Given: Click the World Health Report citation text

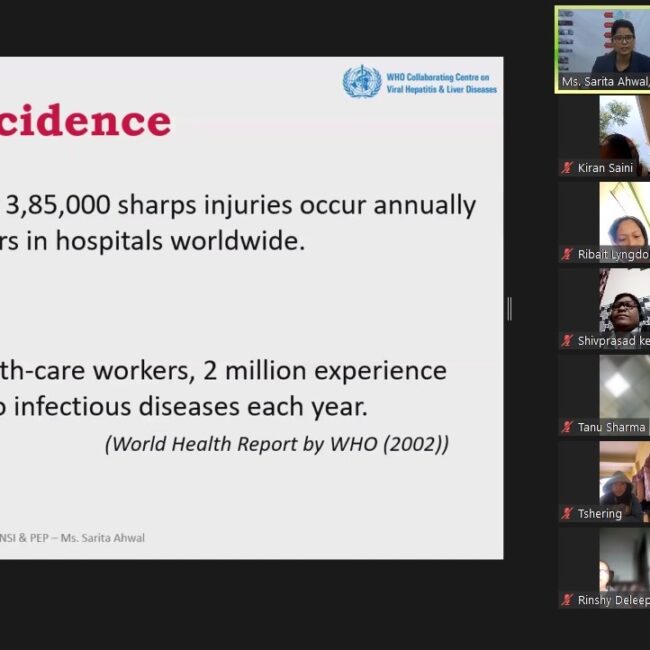Looking at the screenshot, I should pos(276,444).
